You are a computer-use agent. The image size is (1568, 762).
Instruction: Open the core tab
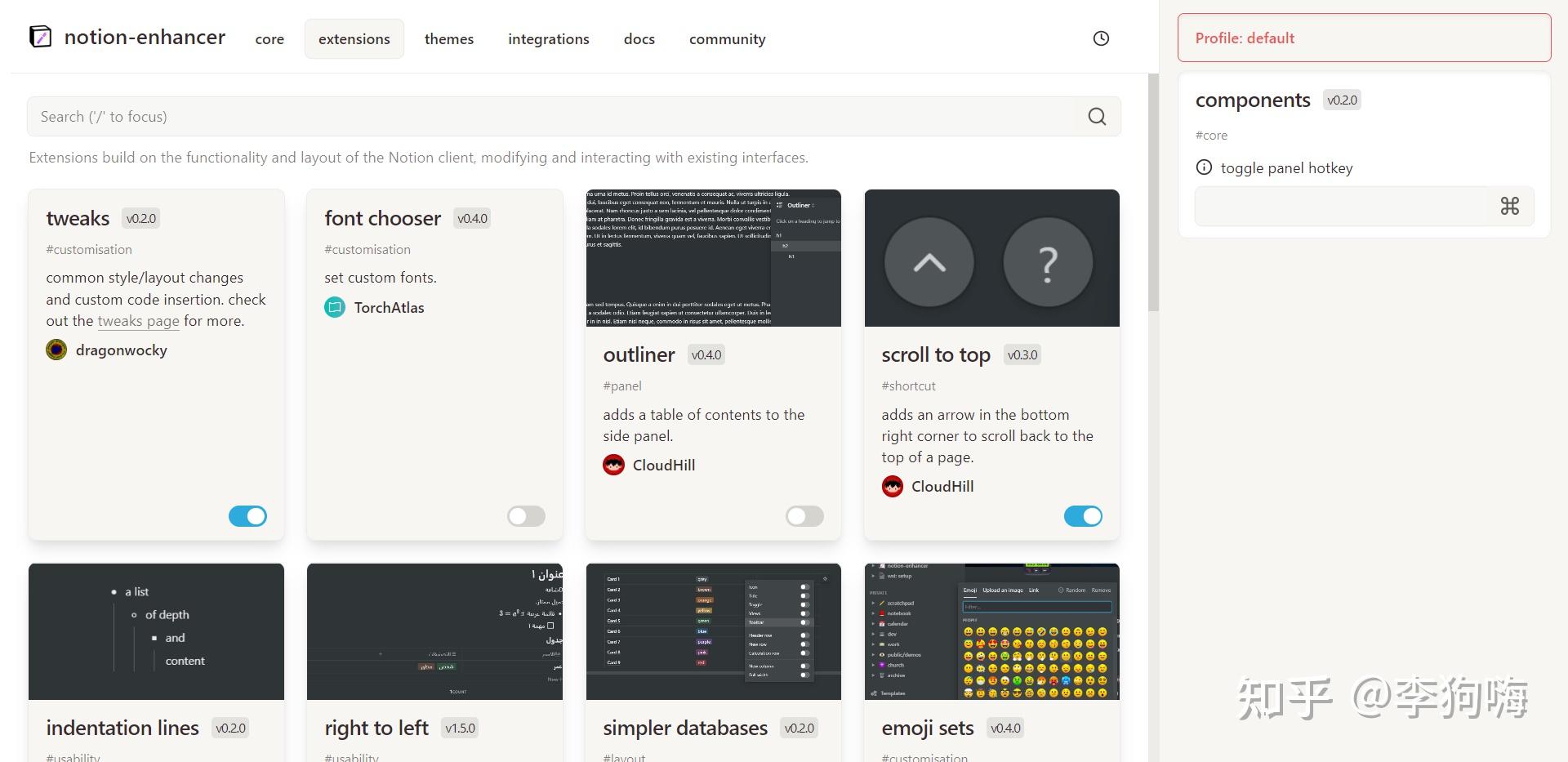point(269,39)
